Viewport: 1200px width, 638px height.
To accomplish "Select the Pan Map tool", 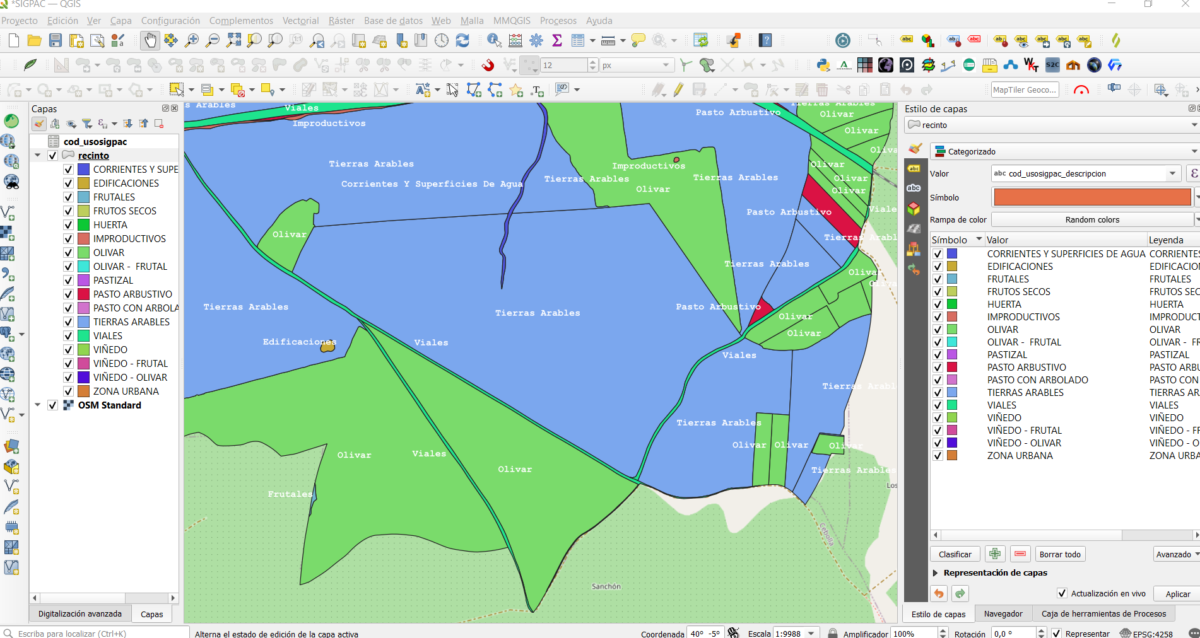I will [x=148, y=42].
